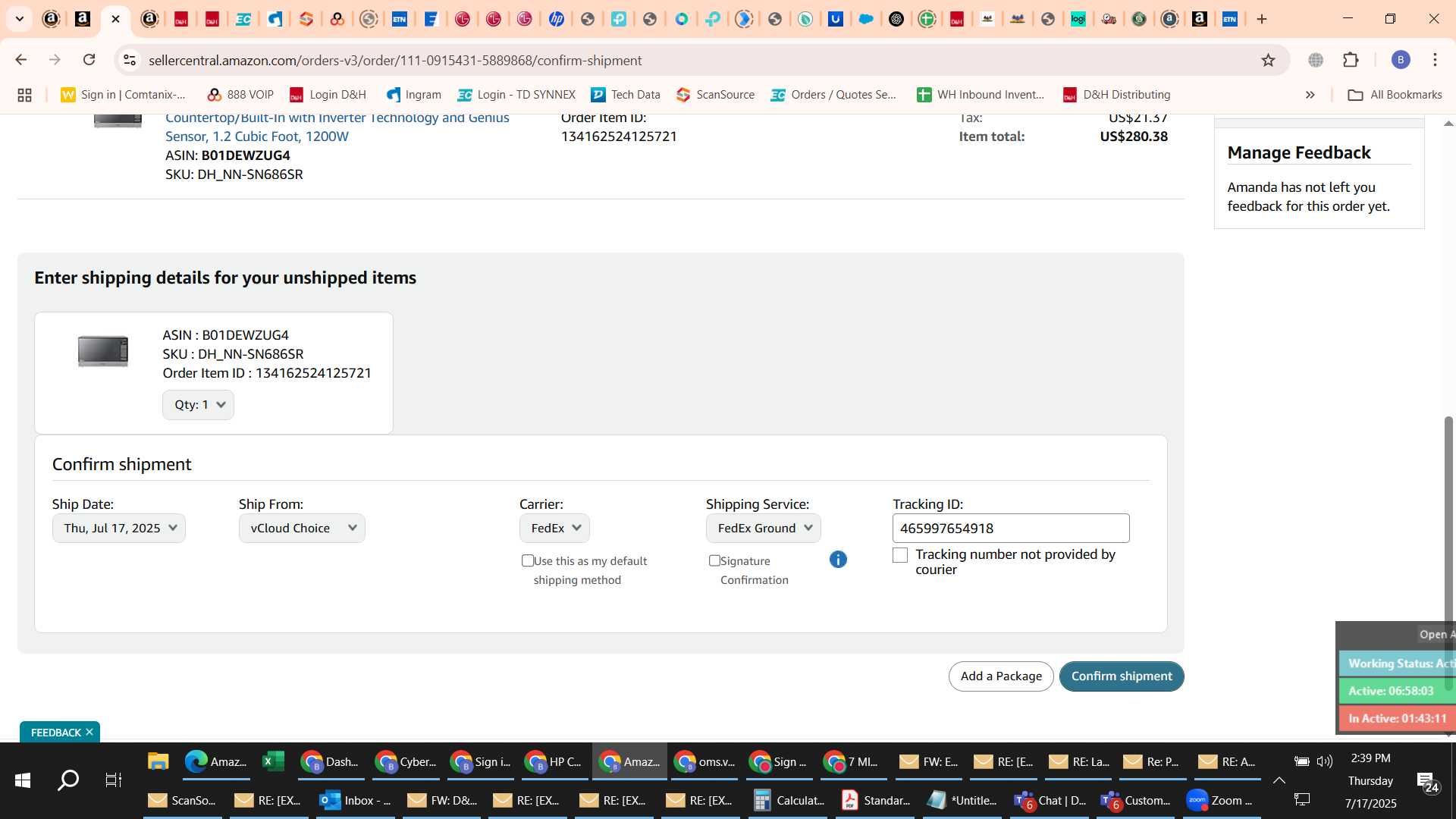The image size is (1456, 819).
Task: Check 'Use this as my default shipping method'
Action: (x=528, y=560)
